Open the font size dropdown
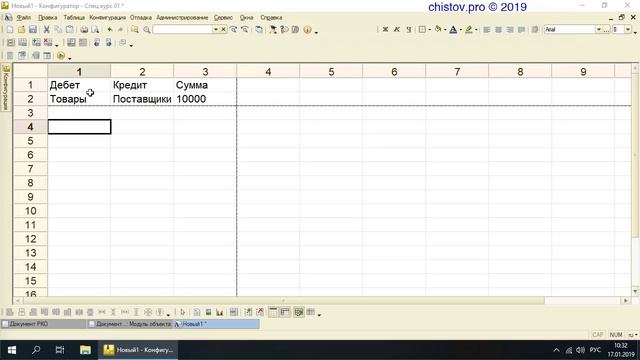640x360 pixels. coord(628,29)
